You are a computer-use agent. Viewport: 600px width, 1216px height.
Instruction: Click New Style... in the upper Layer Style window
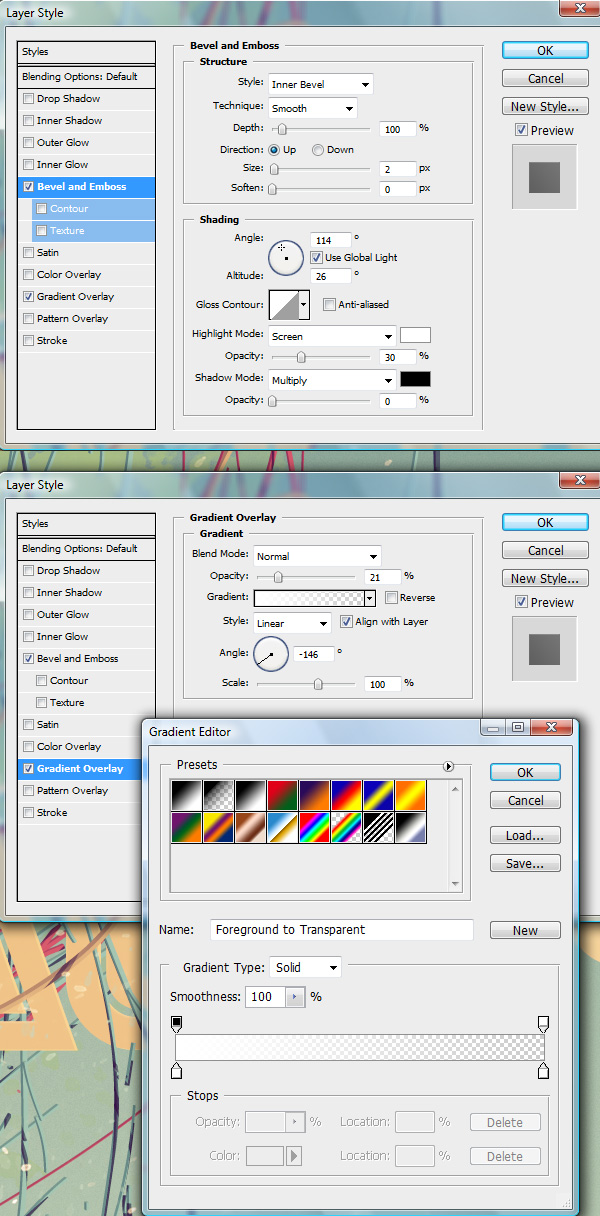[x=544, y=106]
